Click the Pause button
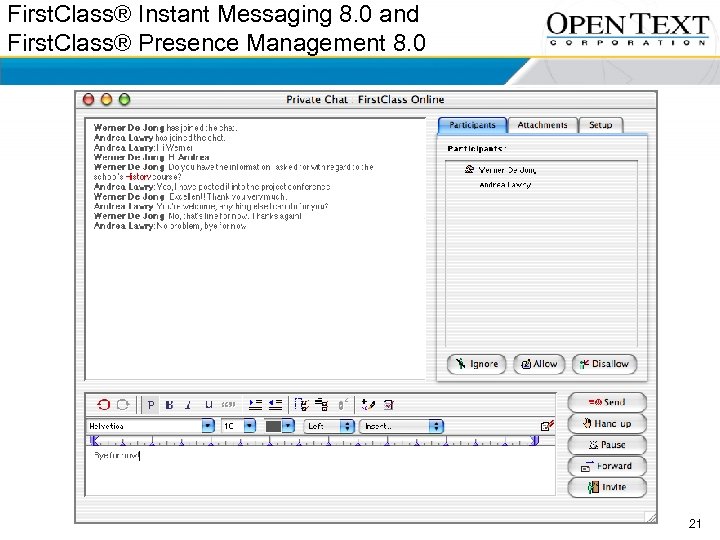Image resolution: width=720 pixels, height=540 pixels. [607, 444]
